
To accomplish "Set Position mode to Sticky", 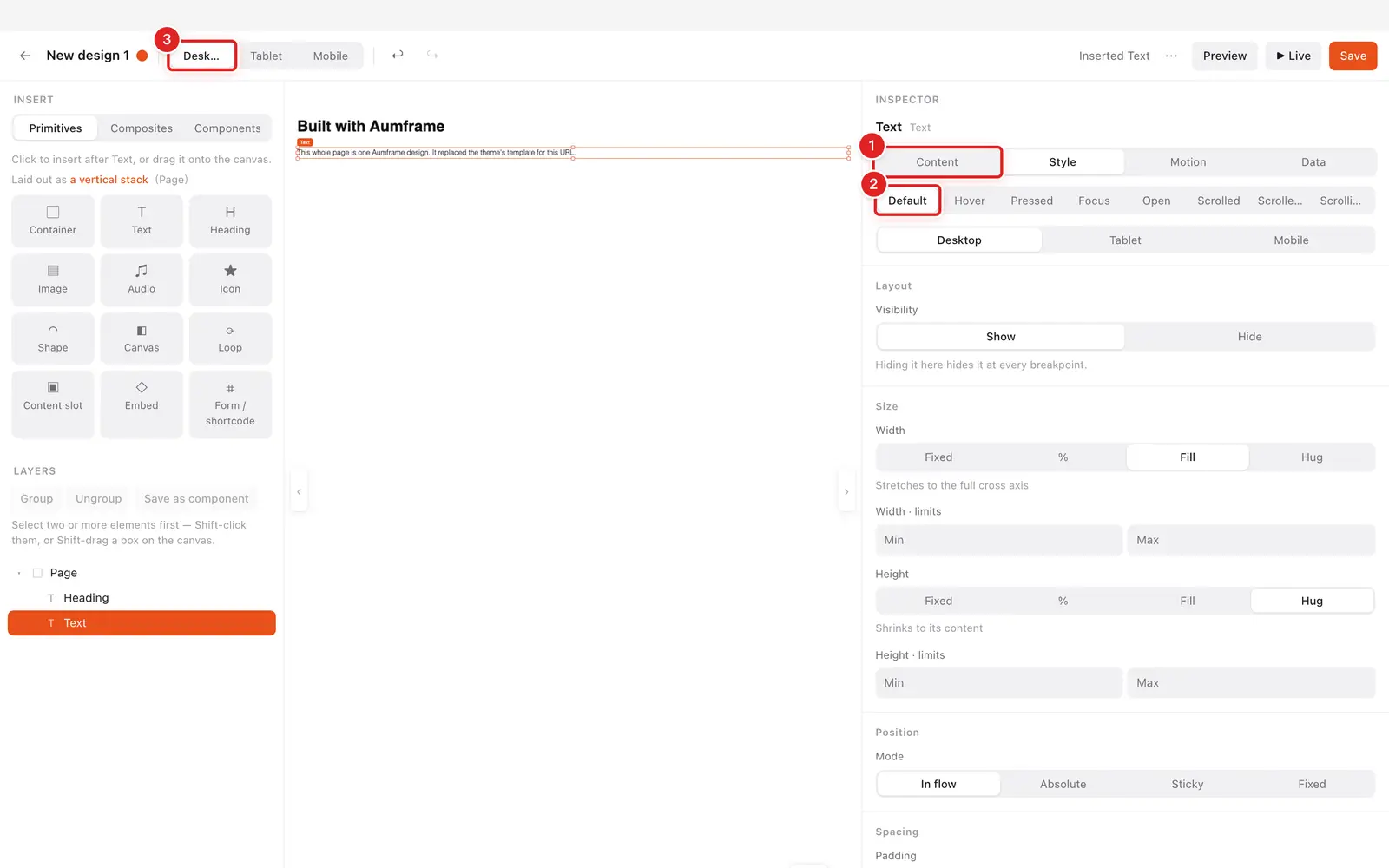I will tap(1188, 784).
